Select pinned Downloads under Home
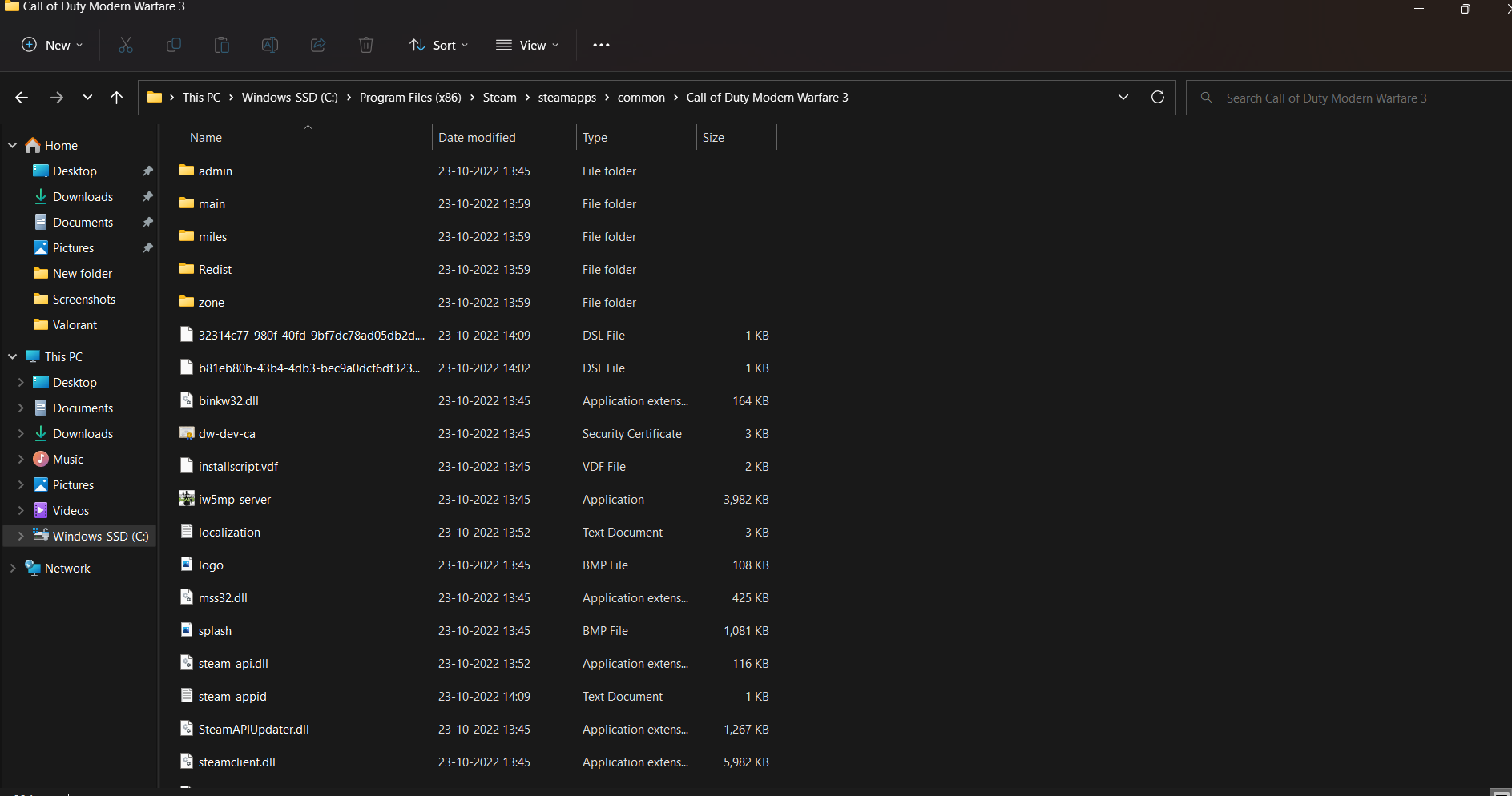The width and height of the screenshot is (1512, 796). tap(83, 196)
